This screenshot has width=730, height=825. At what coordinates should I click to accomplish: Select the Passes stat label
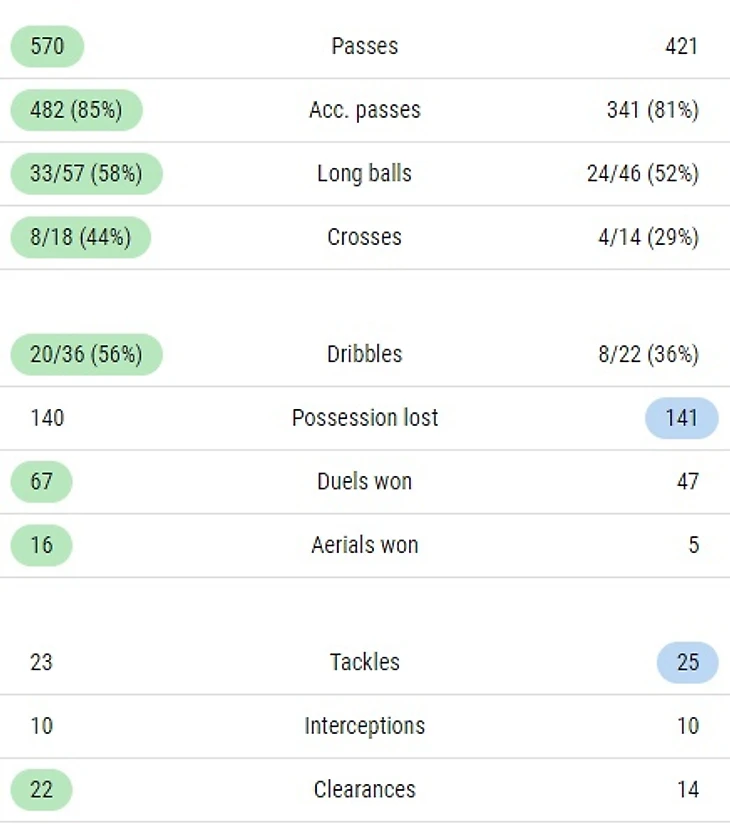(365, 46)
